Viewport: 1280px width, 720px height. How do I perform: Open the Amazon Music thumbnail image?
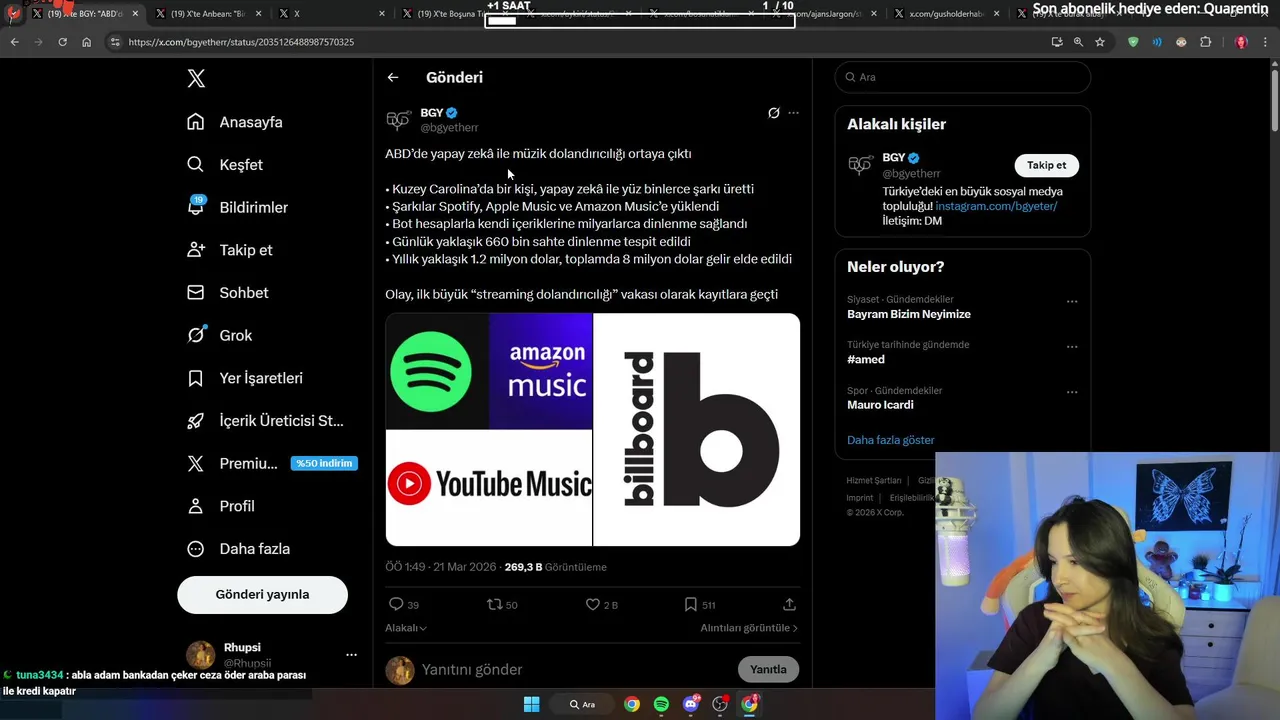coord(541,371)
